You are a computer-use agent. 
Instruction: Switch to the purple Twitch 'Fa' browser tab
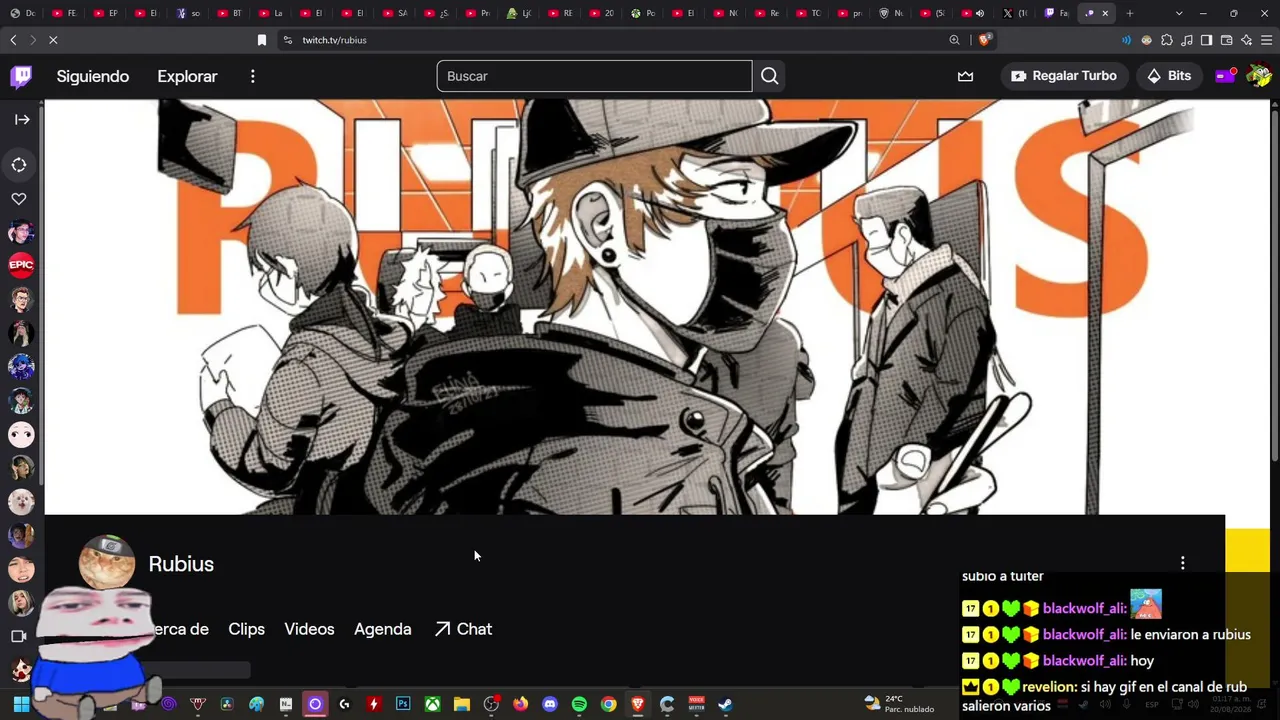pos(1056,13)
